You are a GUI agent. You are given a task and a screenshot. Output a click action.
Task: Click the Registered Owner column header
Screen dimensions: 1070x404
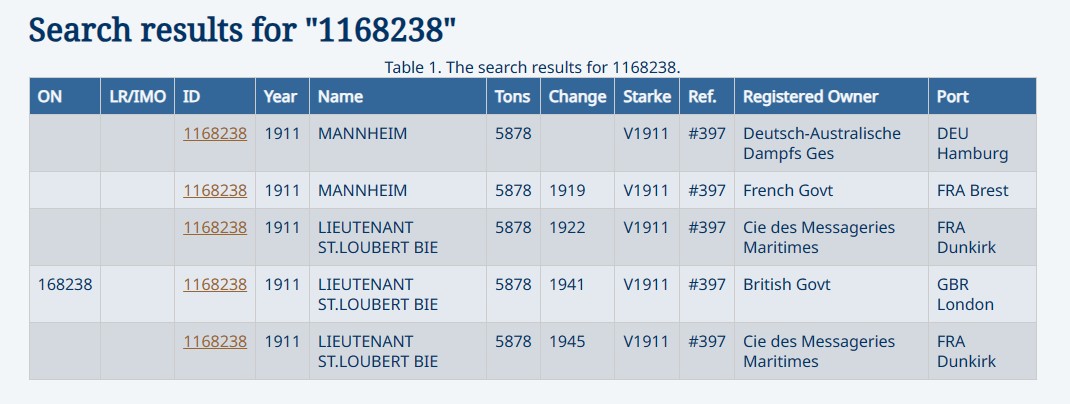(x=810, y=97)
